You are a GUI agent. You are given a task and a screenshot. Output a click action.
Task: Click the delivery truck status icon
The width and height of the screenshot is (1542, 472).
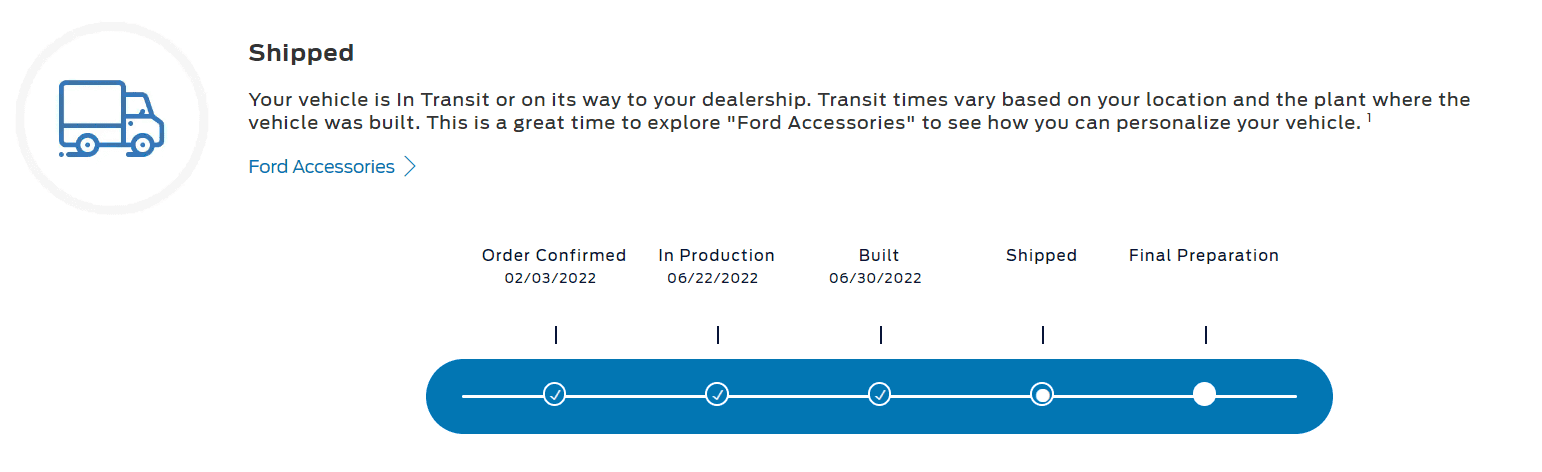(x=111, y=119)
